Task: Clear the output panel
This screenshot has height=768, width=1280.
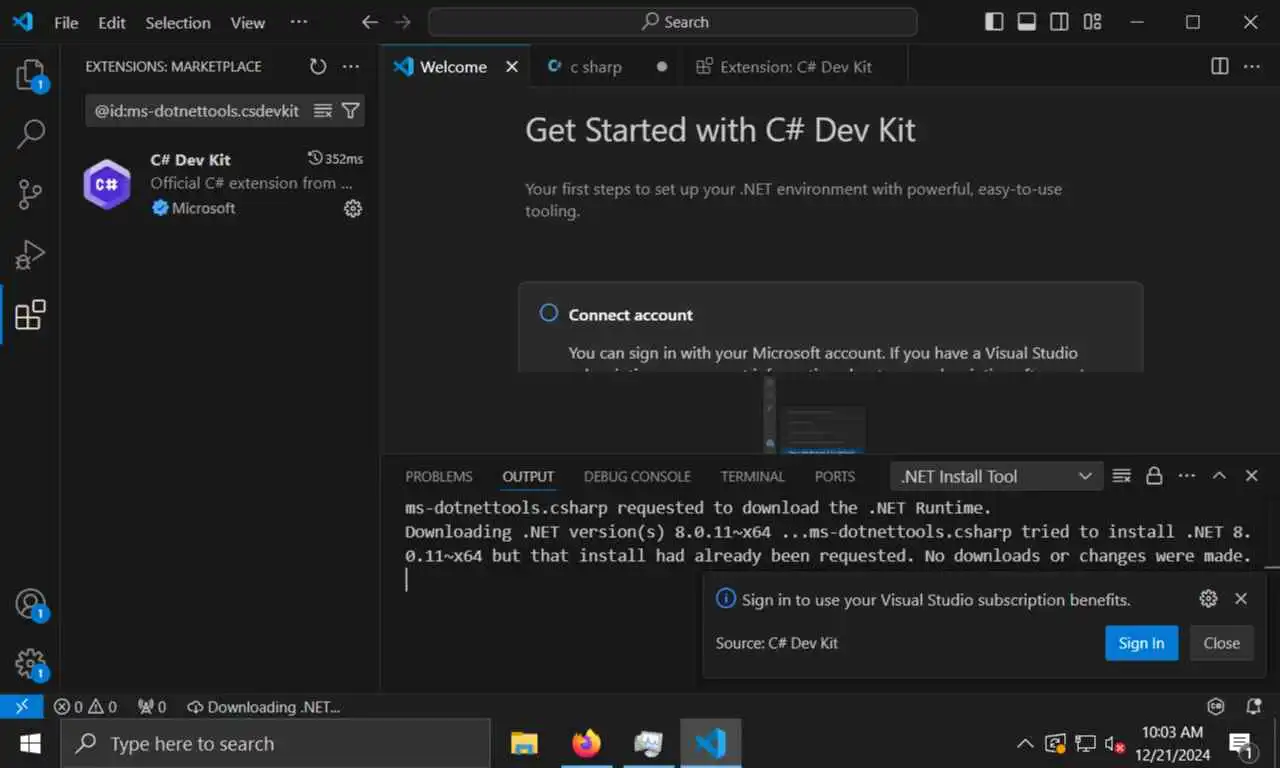Action: click(x=1122, y=476)
